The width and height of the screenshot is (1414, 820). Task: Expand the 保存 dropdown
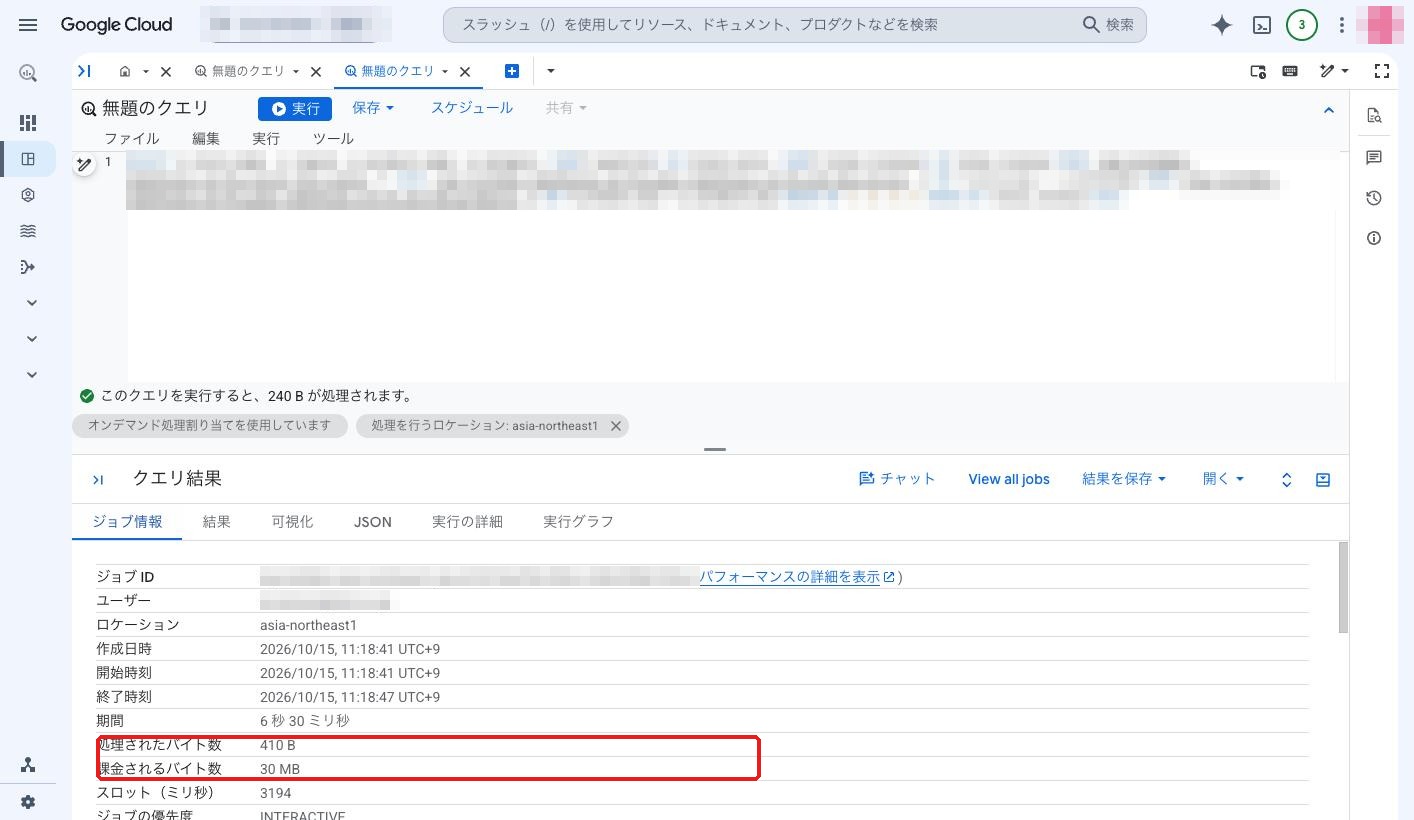pyautogui.click(x=373, y=108)
